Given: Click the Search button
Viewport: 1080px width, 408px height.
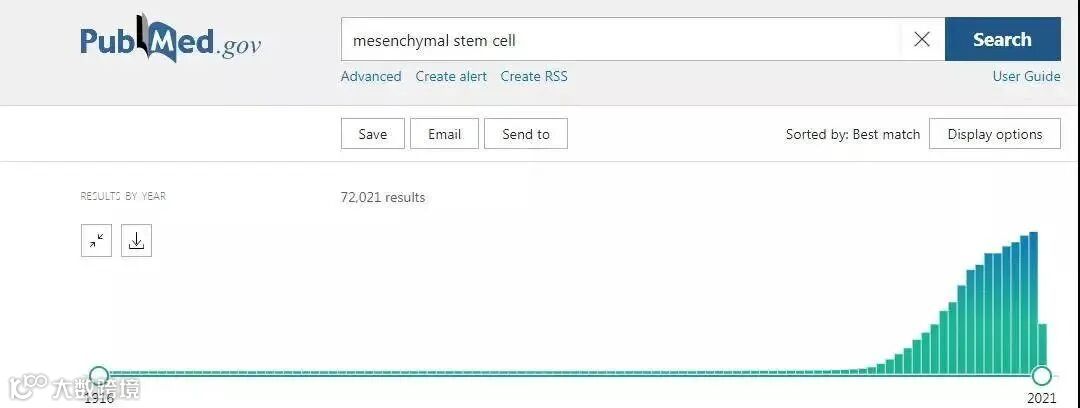Looking at the screenshot, I should (x=1002, y=39).
